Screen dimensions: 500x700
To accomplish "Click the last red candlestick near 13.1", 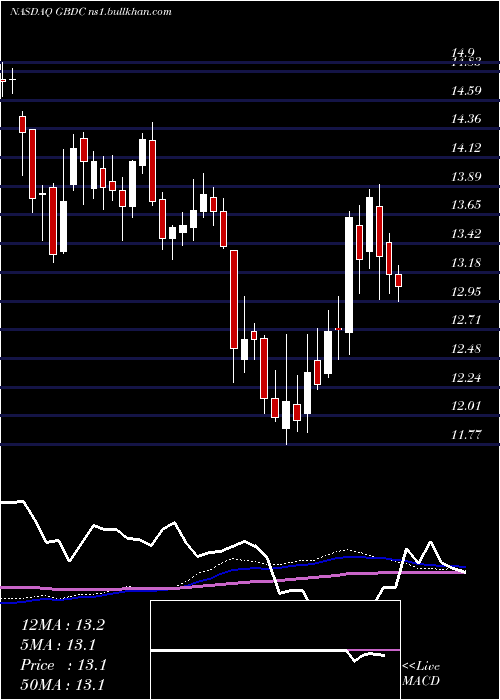I will (399, 280).
